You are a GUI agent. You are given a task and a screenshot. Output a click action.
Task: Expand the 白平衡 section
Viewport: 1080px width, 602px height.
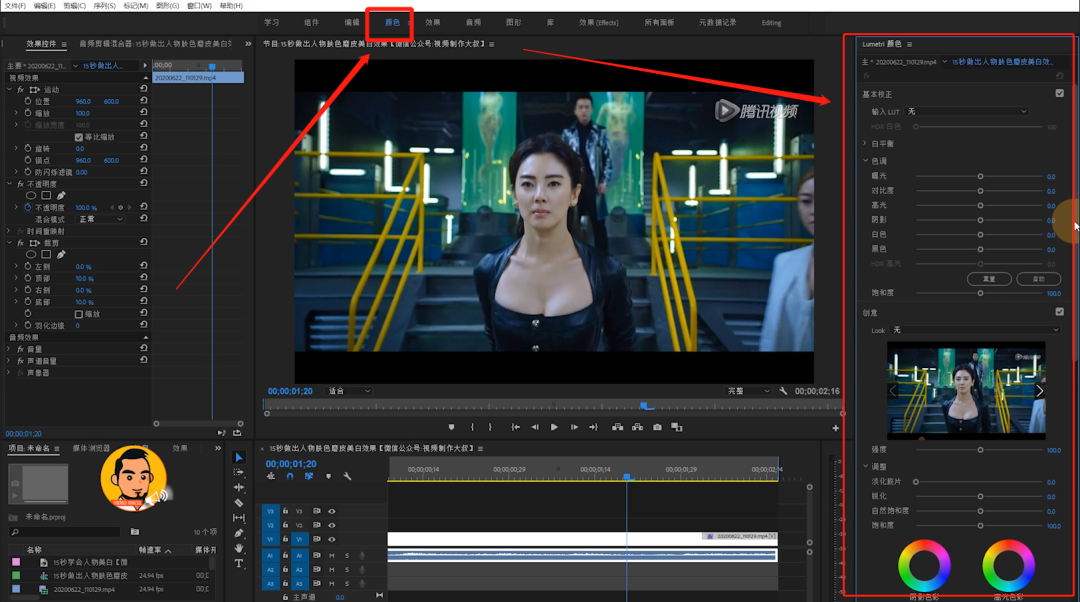865,143
